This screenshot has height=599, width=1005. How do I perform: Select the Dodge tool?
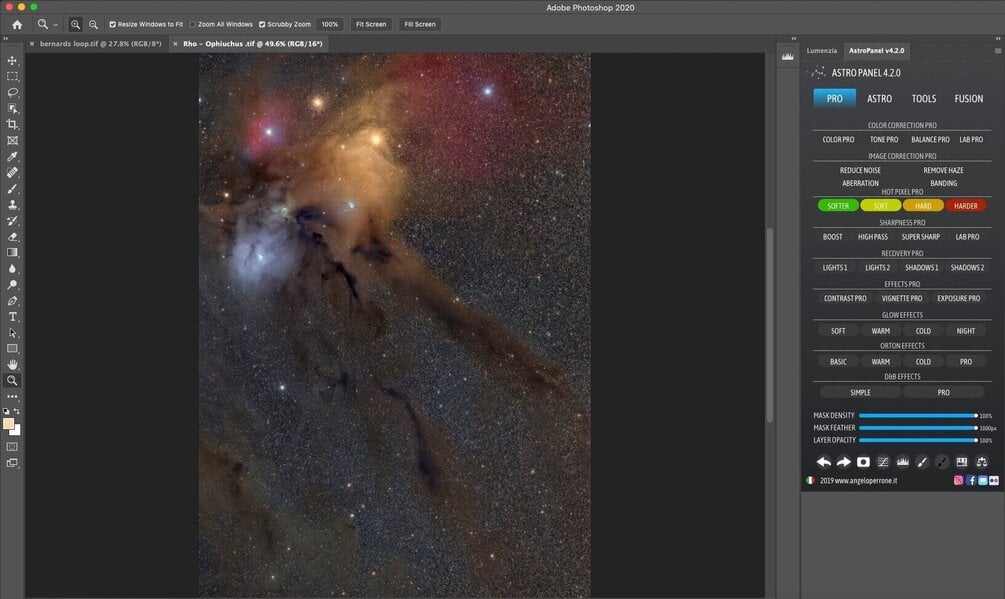coord(12,284)
